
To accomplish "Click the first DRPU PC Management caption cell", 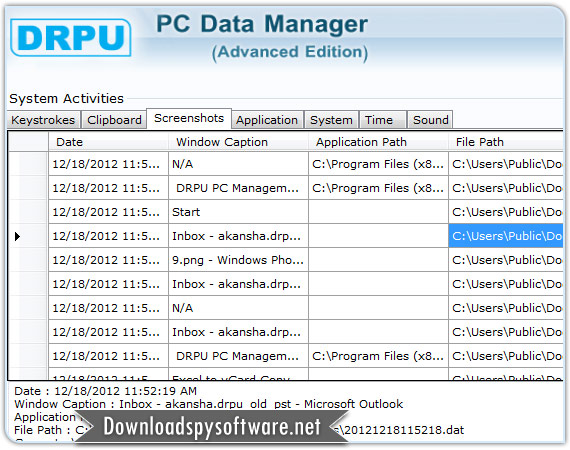I will pos(238,188).
